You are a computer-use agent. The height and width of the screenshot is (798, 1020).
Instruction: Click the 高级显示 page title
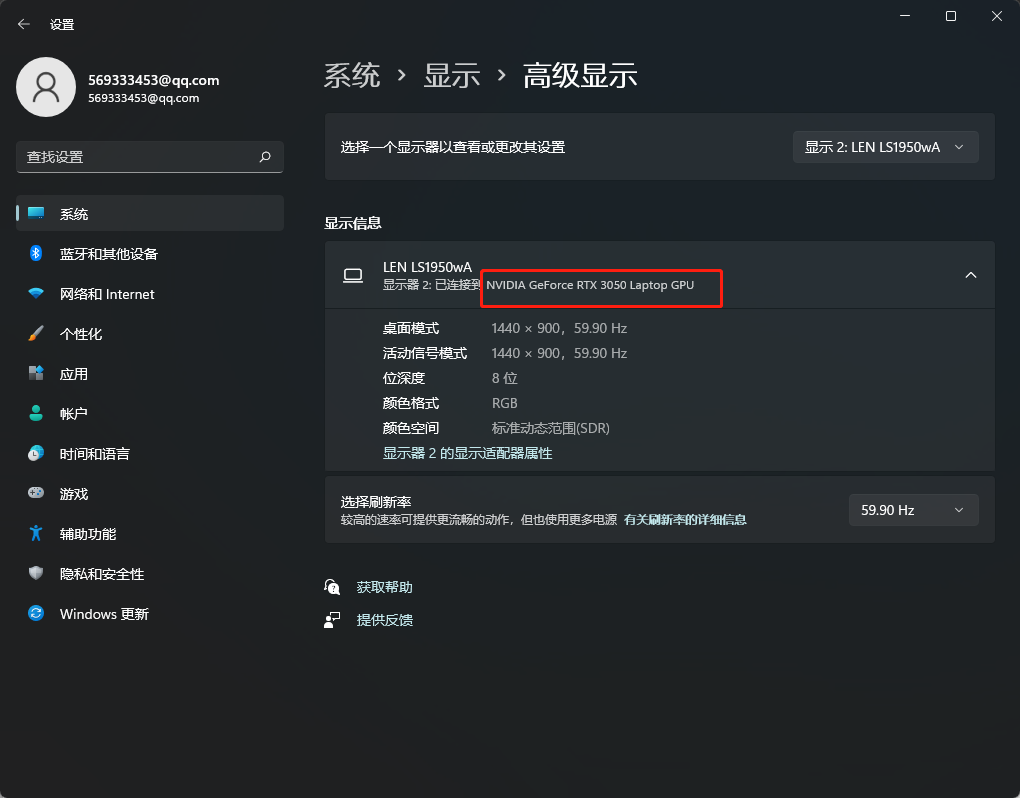pyautogui.click(x=580, y=75)
